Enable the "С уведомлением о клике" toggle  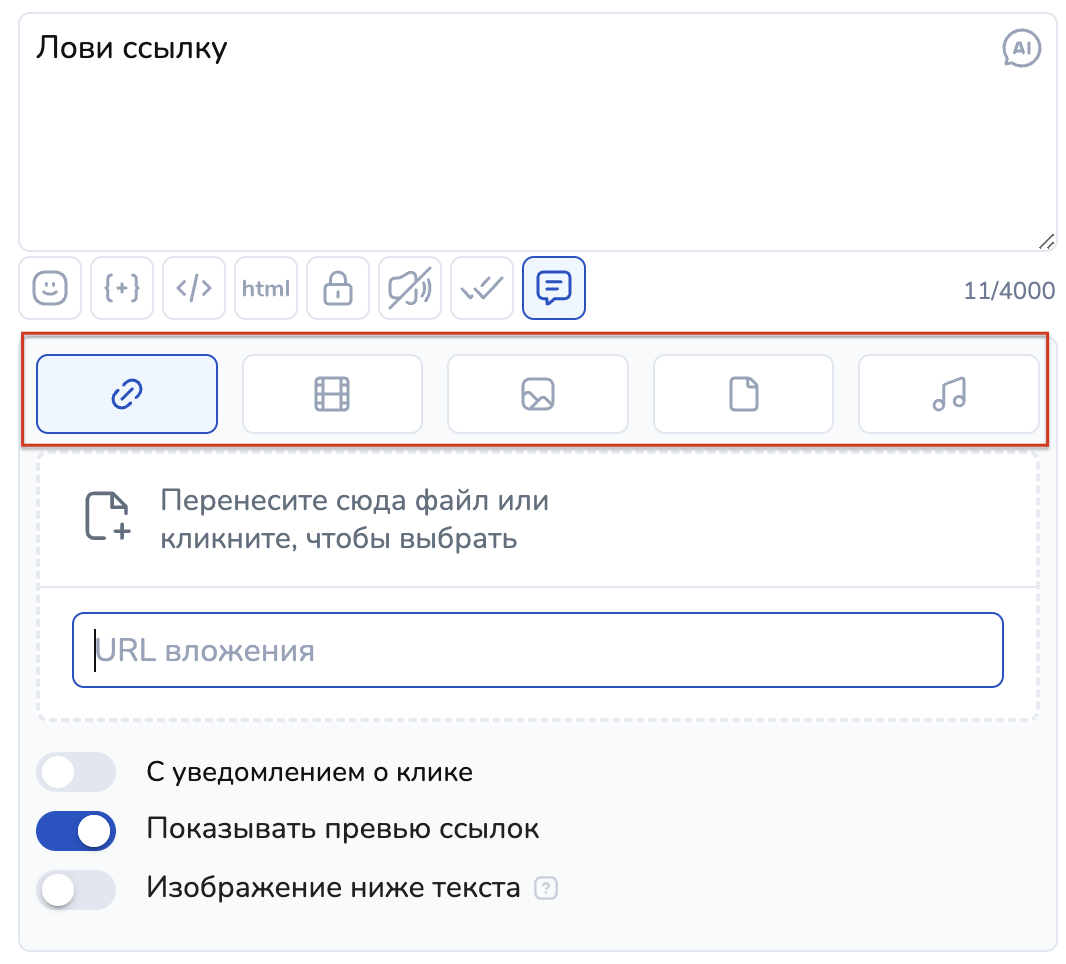pos(76,773)
